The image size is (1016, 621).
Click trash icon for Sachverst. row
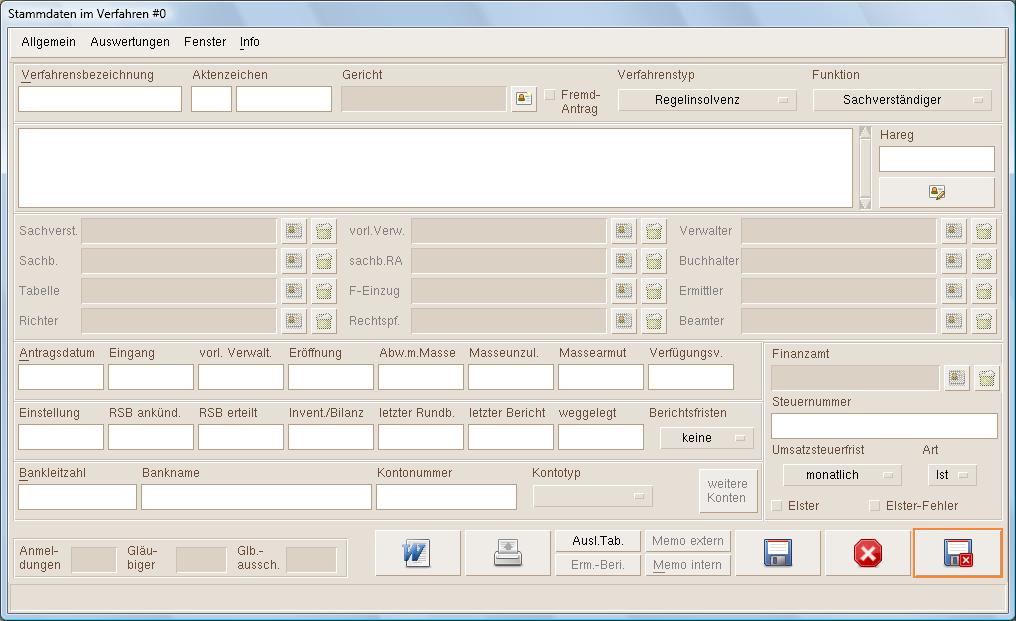pyautogui.click(x=324, y=230)
